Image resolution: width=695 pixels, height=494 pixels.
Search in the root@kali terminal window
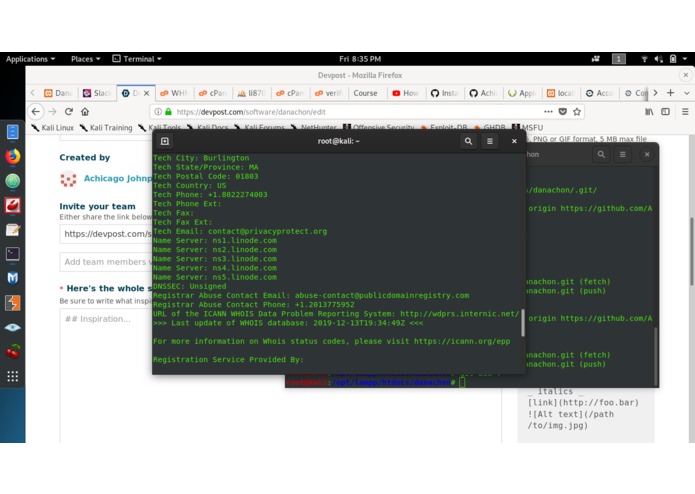(x=468, y=141)
